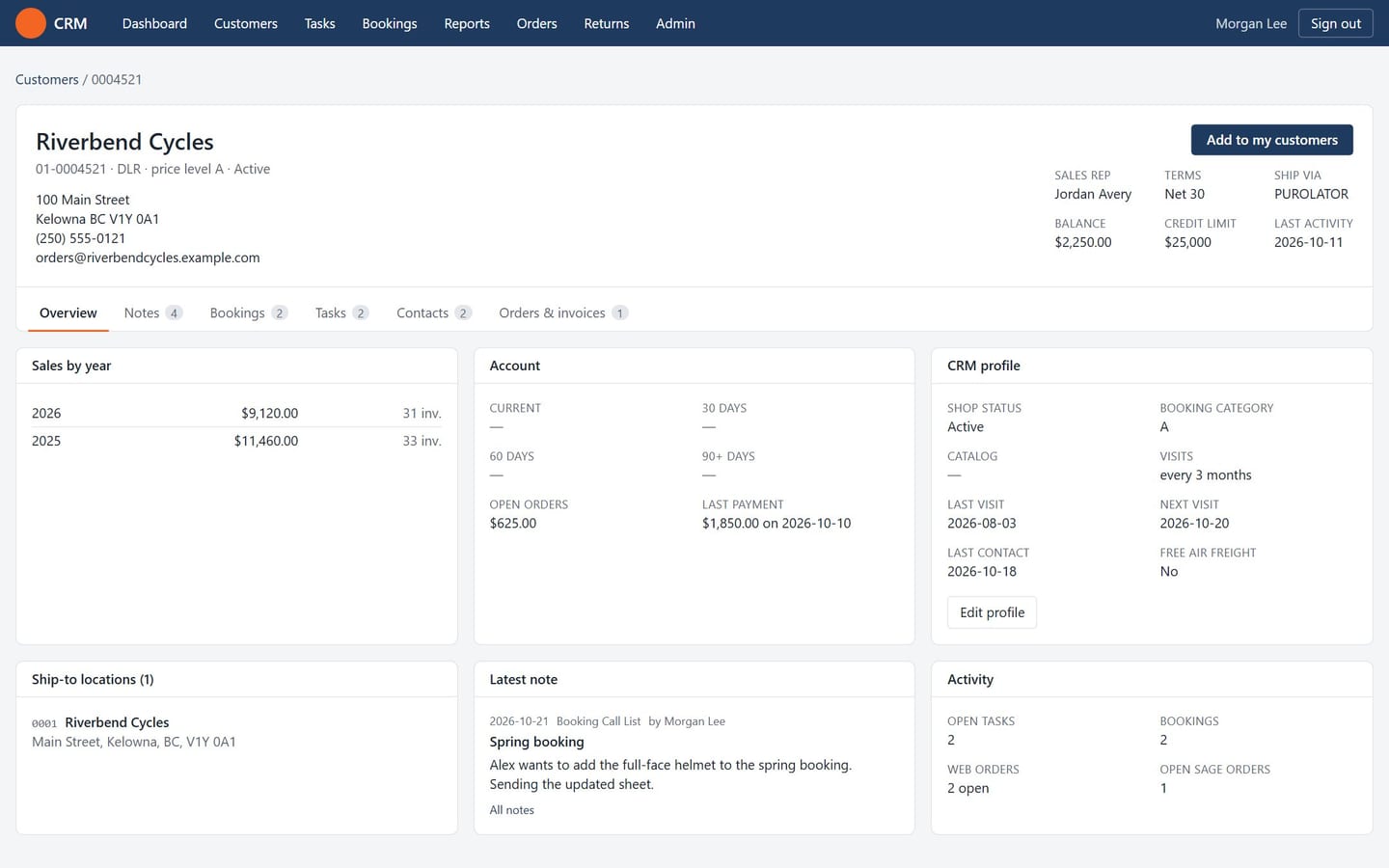Click the orders@riverbendcycles.example.com email
The image size is (1389, 868).
point(148,258)
